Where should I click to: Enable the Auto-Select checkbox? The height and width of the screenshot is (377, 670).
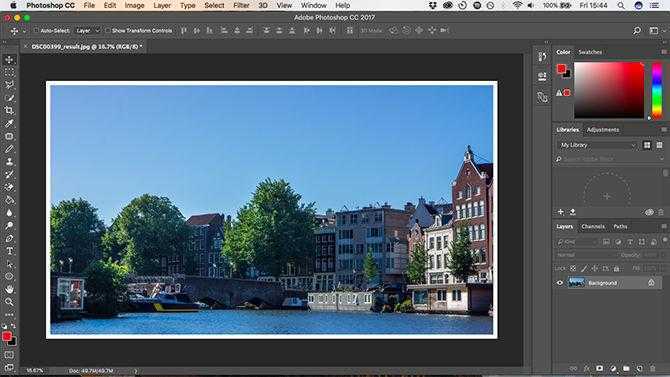point(36,30)
